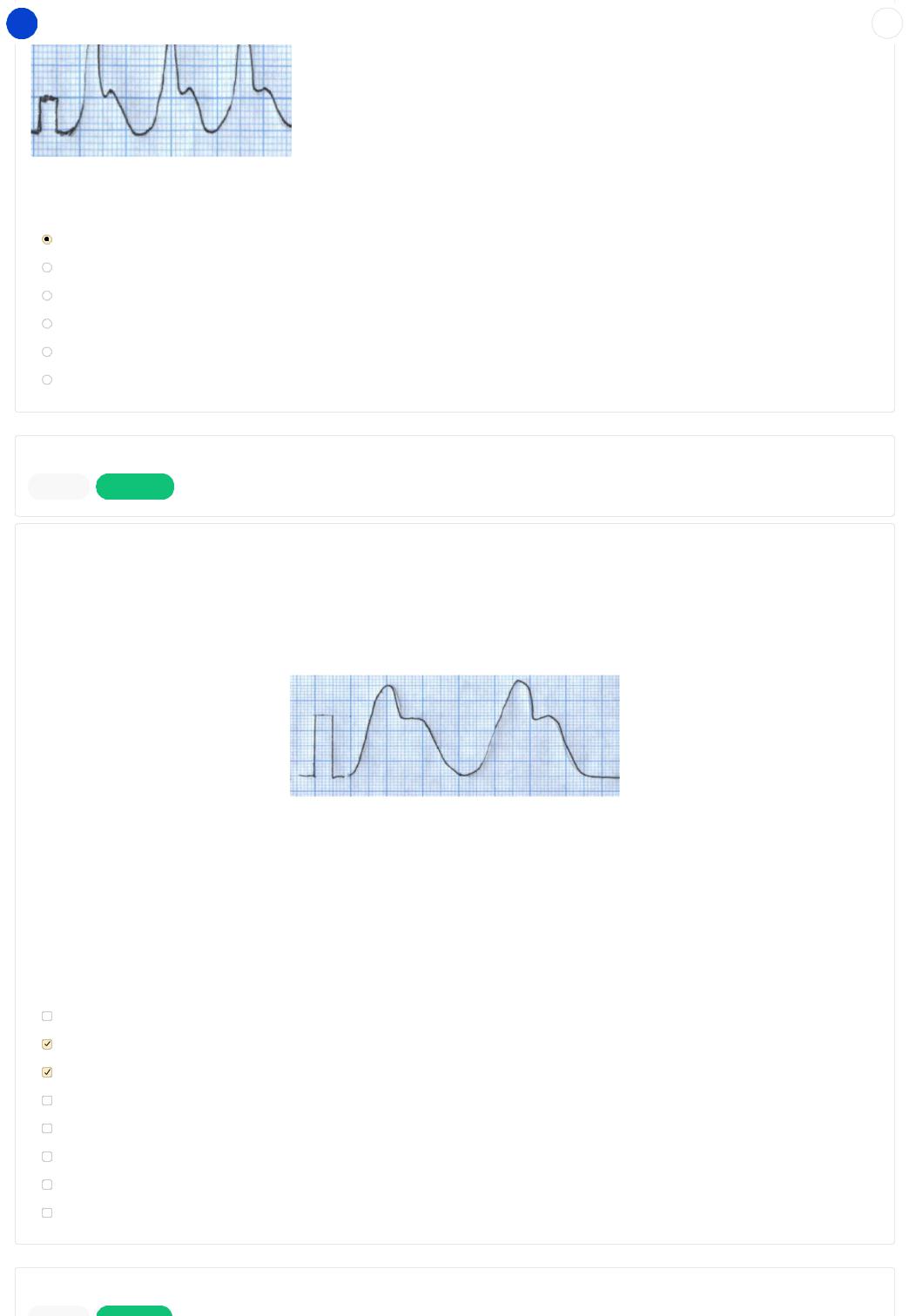Click the gray pill button beside the first green button
This screenshot has width=909, height=1316.
tap(59, 487)
